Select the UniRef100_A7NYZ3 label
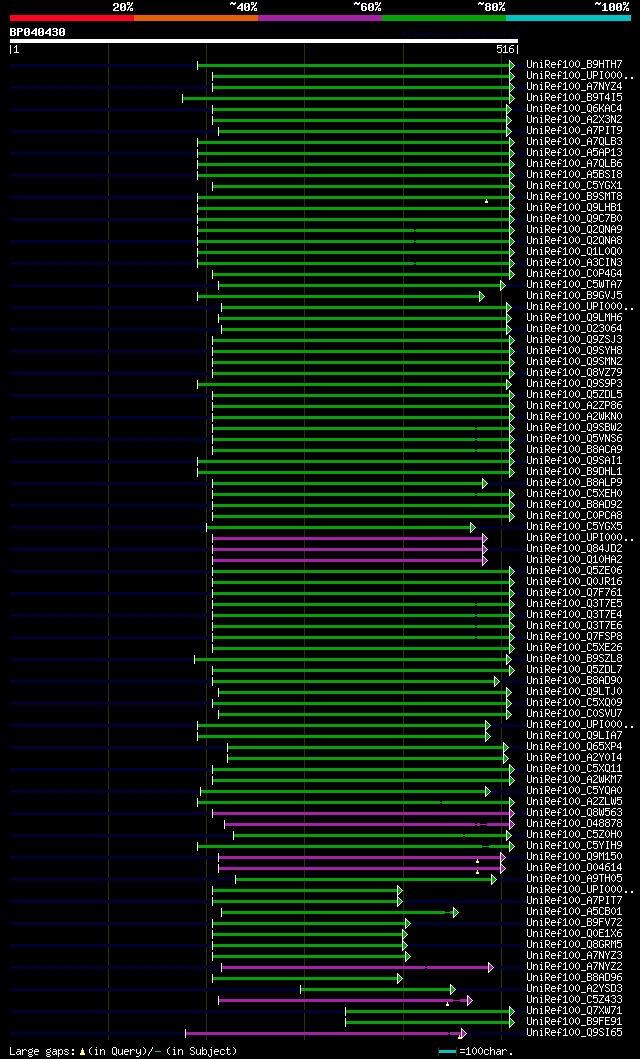Screen dimensions: 640x1059 (575, 956)
